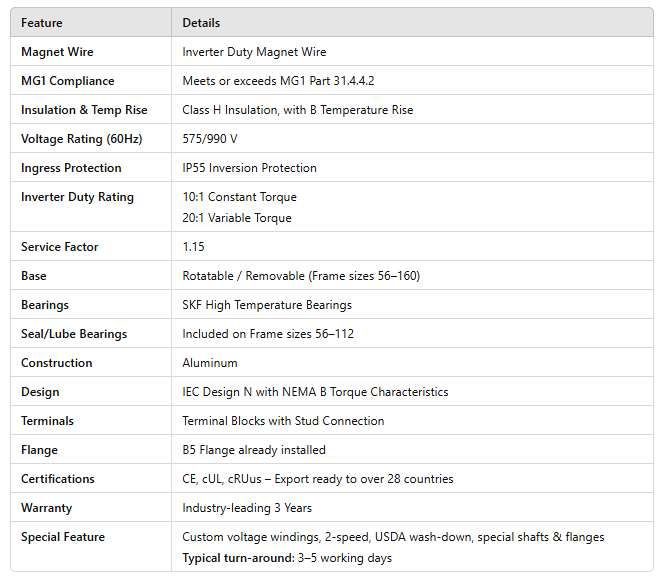The height and width of the screenshot is (580, 661).
Task: Click the IP55 Inversion Protection text
Action: [x=249, y=168]
